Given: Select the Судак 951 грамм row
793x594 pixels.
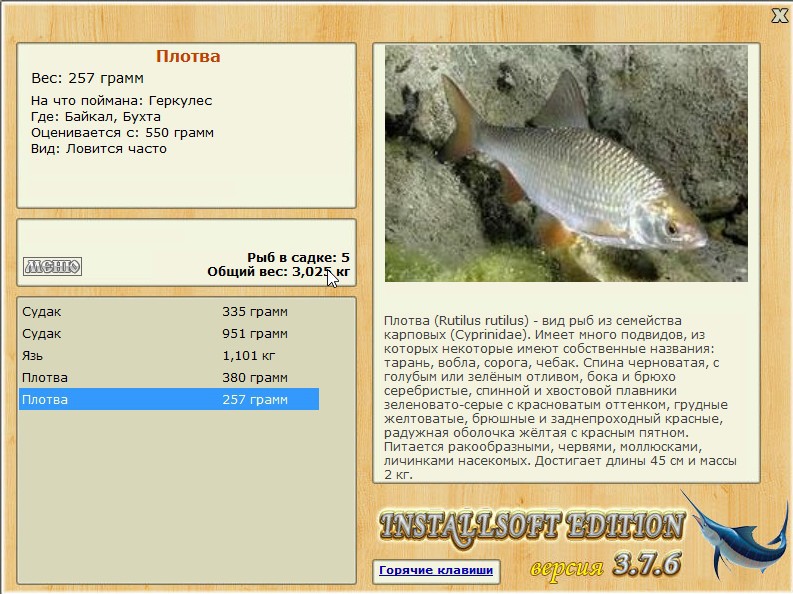Looking at the screenshot, I should point(169,334).
